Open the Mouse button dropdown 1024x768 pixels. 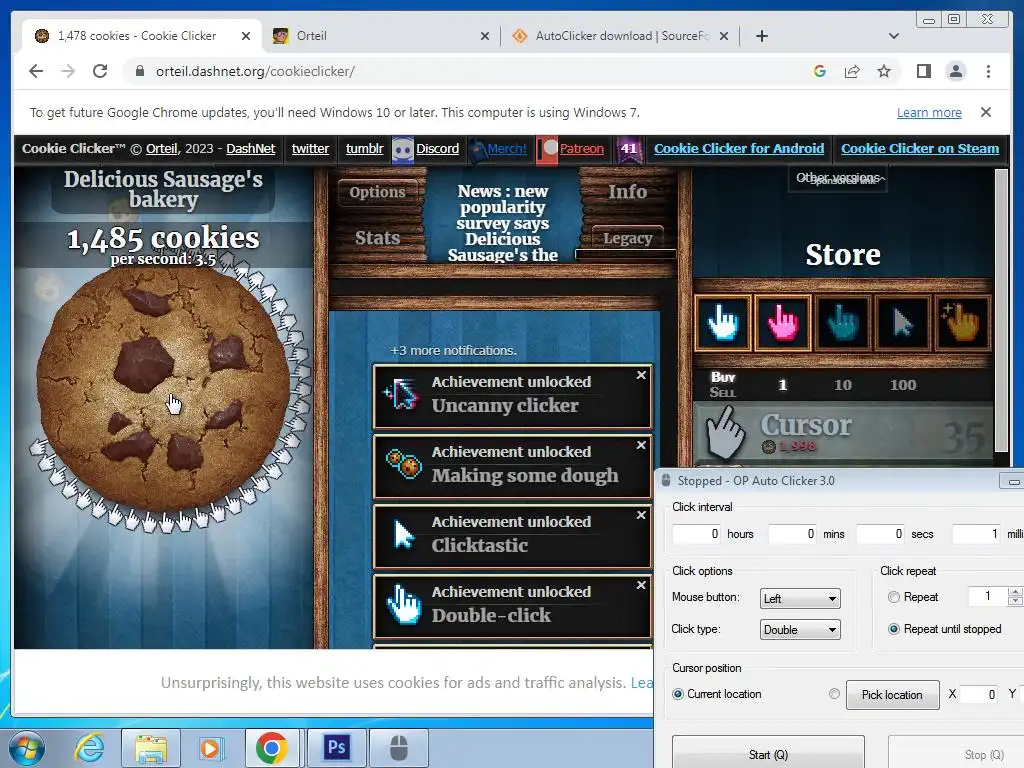pos(800,598)
